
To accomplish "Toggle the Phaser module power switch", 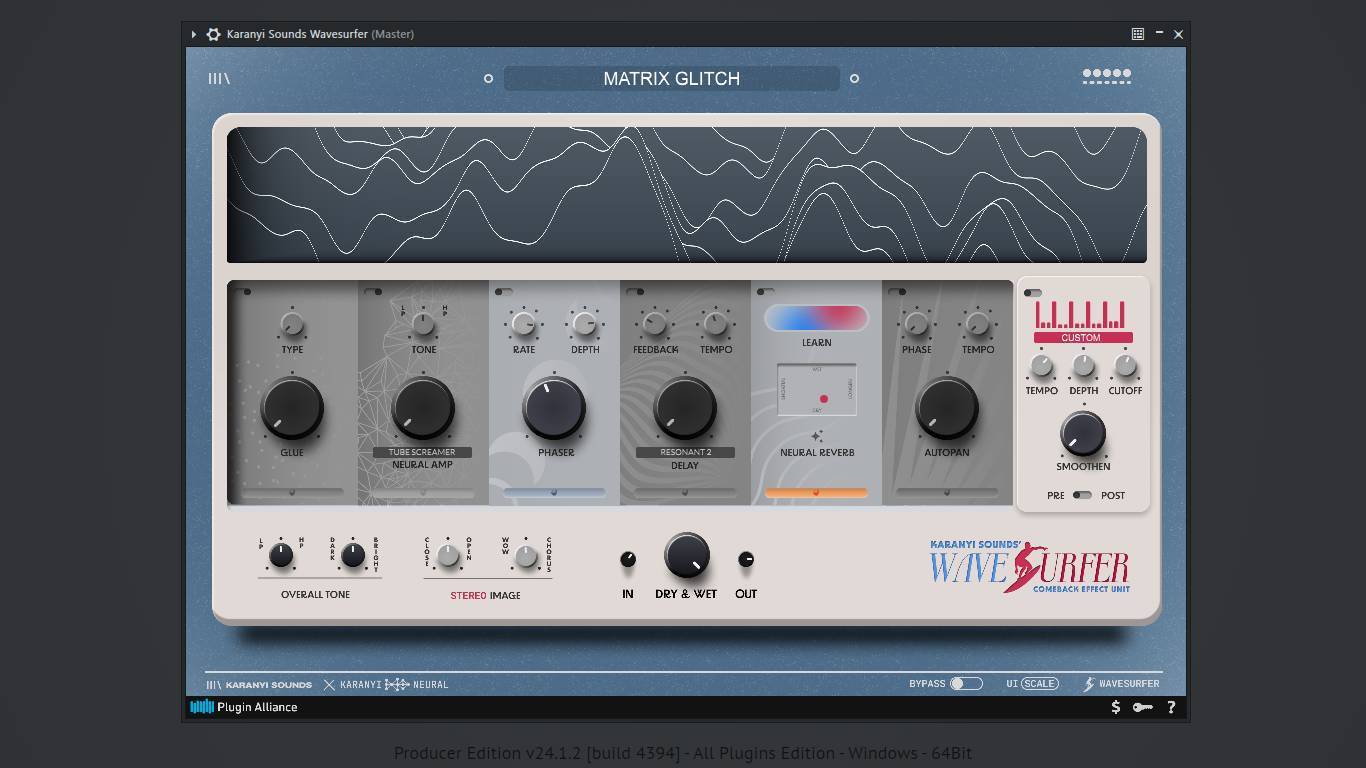I will 504,292.
